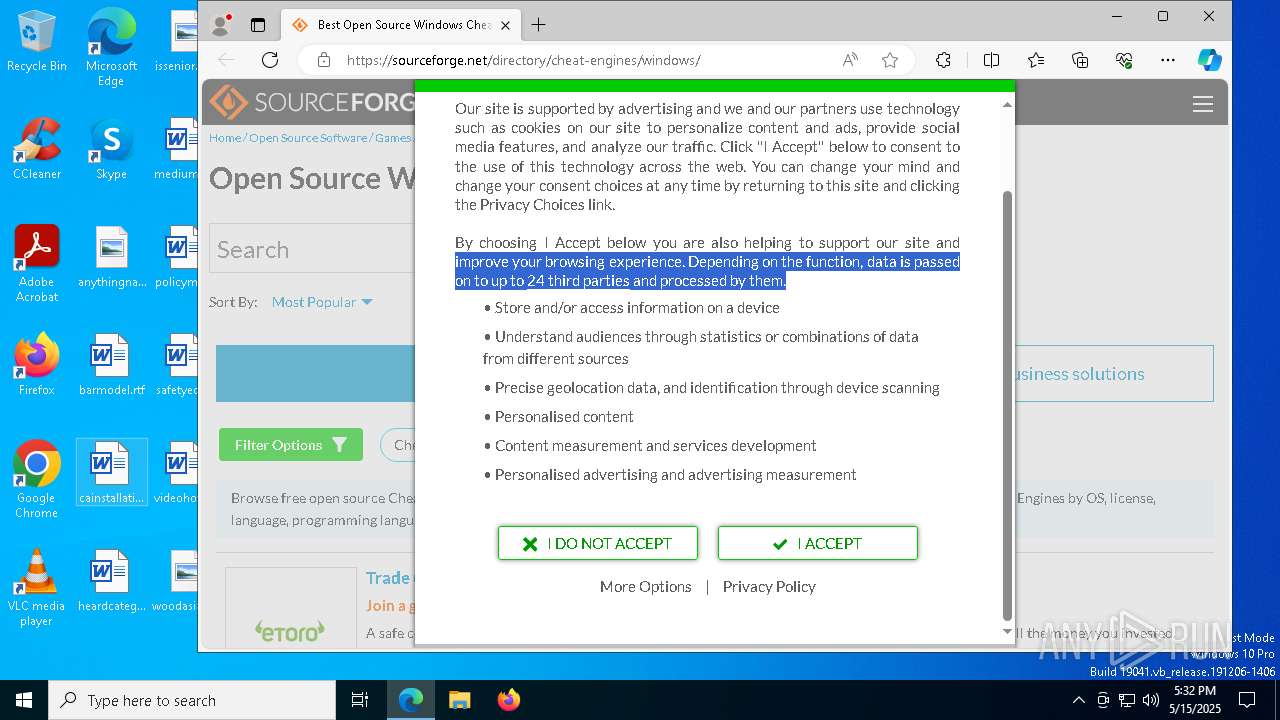The height and width of the screenshot is (720, 1280).
Task: Refresh the SourceForge page
Action: click(269, 60)
